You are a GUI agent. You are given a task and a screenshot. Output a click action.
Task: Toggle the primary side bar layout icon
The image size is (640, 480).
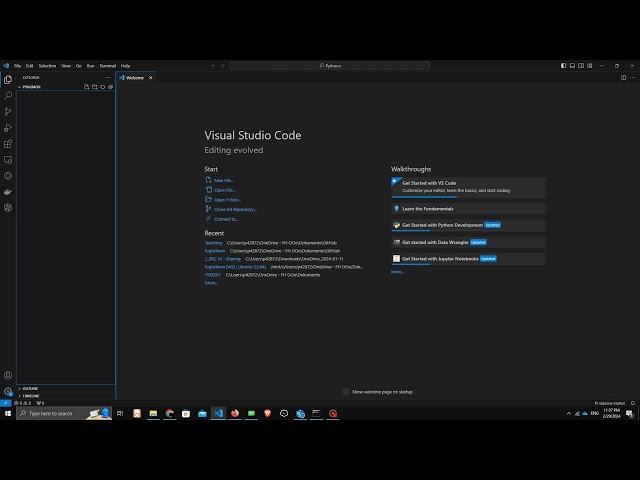[563, 65]
